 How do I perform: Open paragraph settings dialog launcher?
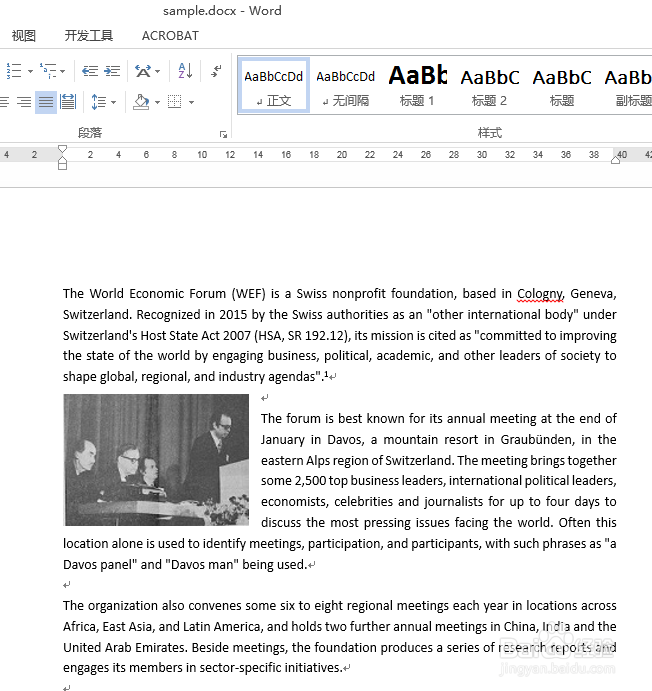pos(223,134)
